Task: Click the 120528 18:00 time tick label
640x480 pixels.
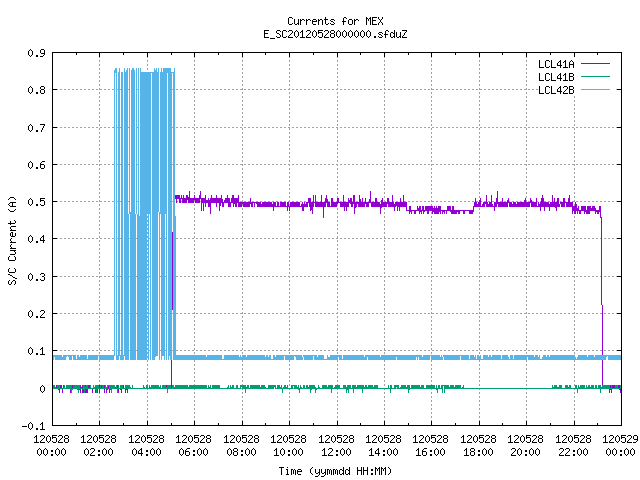Action: 478,446
